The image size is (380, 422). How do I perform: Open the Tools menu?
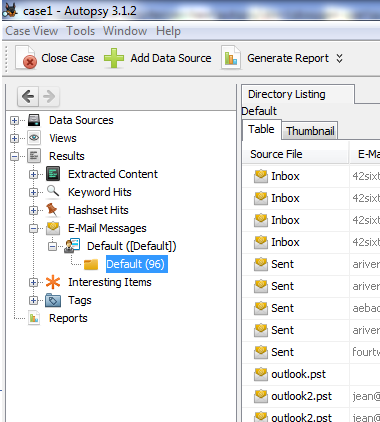(80, 31)
